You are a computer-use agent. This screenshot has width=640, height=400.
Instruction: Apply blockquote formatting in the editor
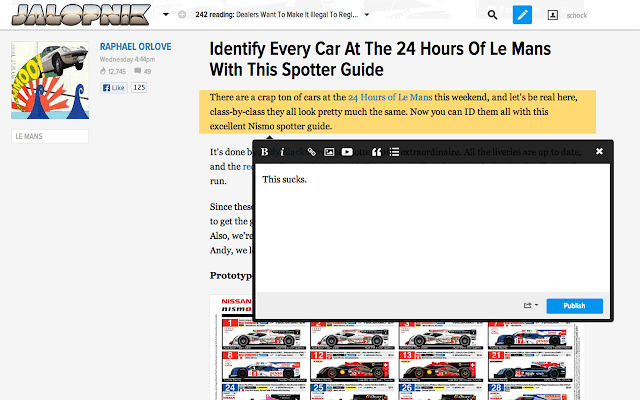(376, 152)
